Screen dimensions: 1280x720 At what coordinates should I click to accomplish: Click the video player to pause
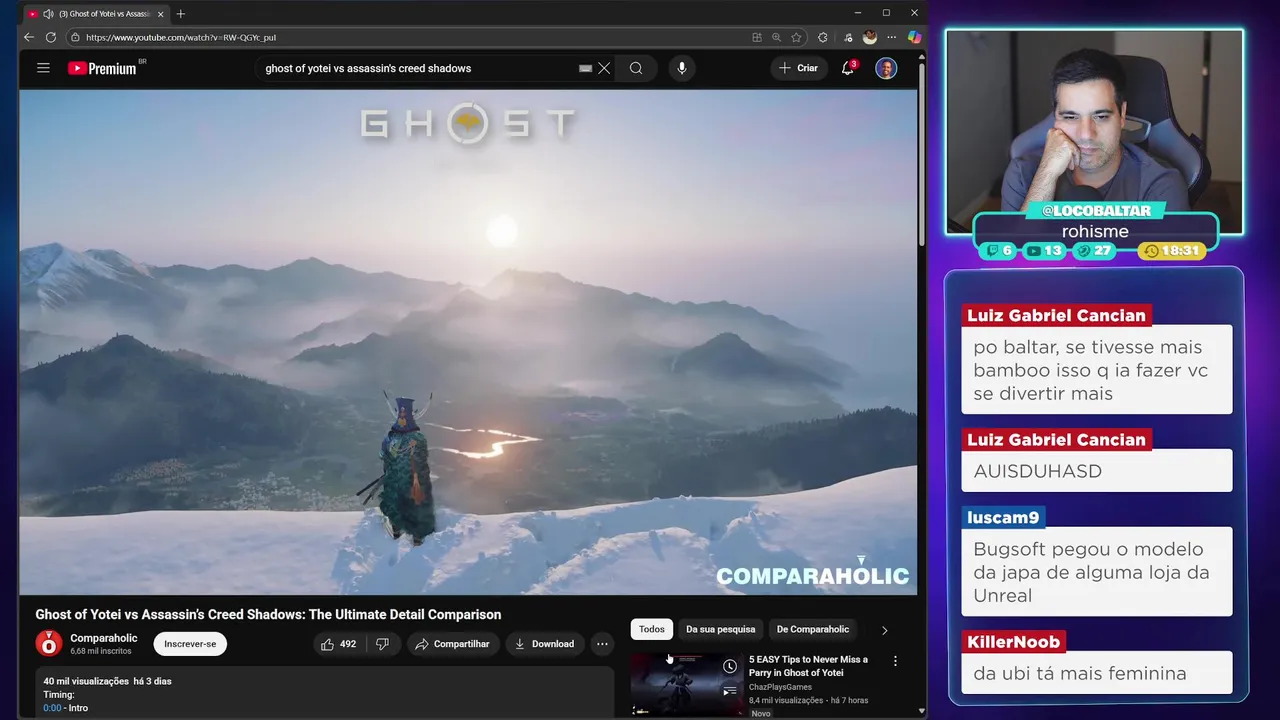pos(468,342)
